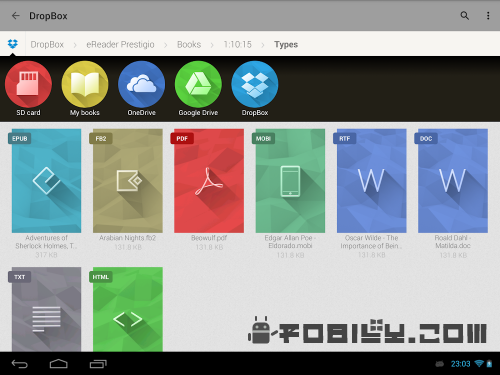Open the PDF Beowulf cover
500x375 pixels.
(x=209, y=181)
